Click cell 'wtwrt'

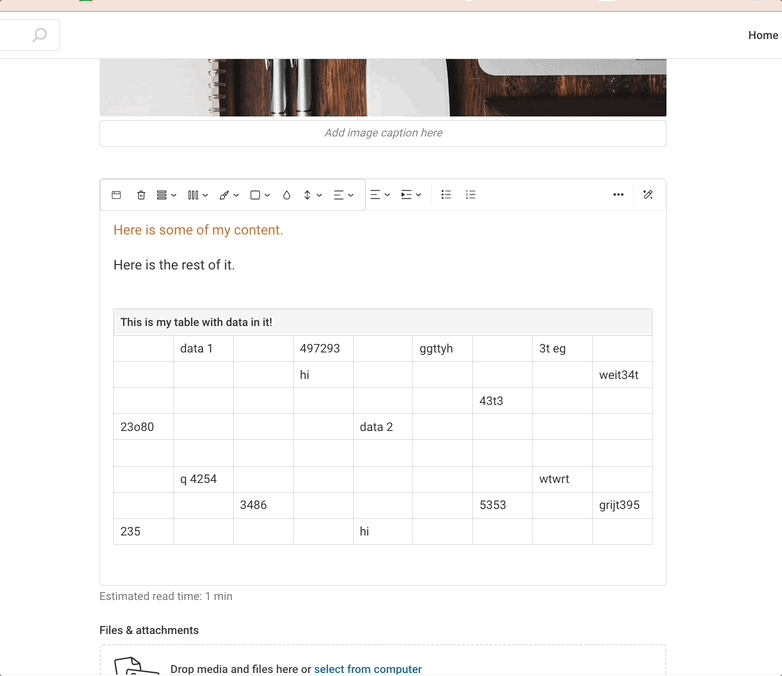(x=562, y=479)
